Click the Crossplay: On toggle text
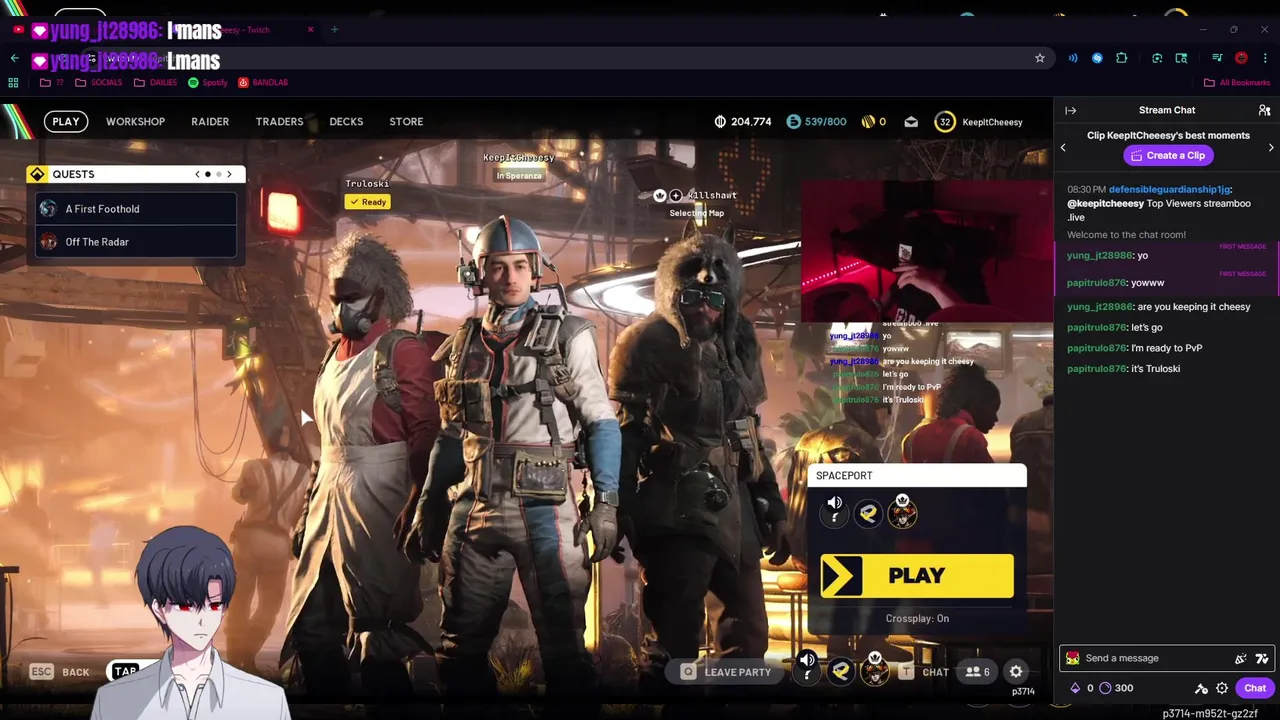1280x720 pixels. click(917, 618)
